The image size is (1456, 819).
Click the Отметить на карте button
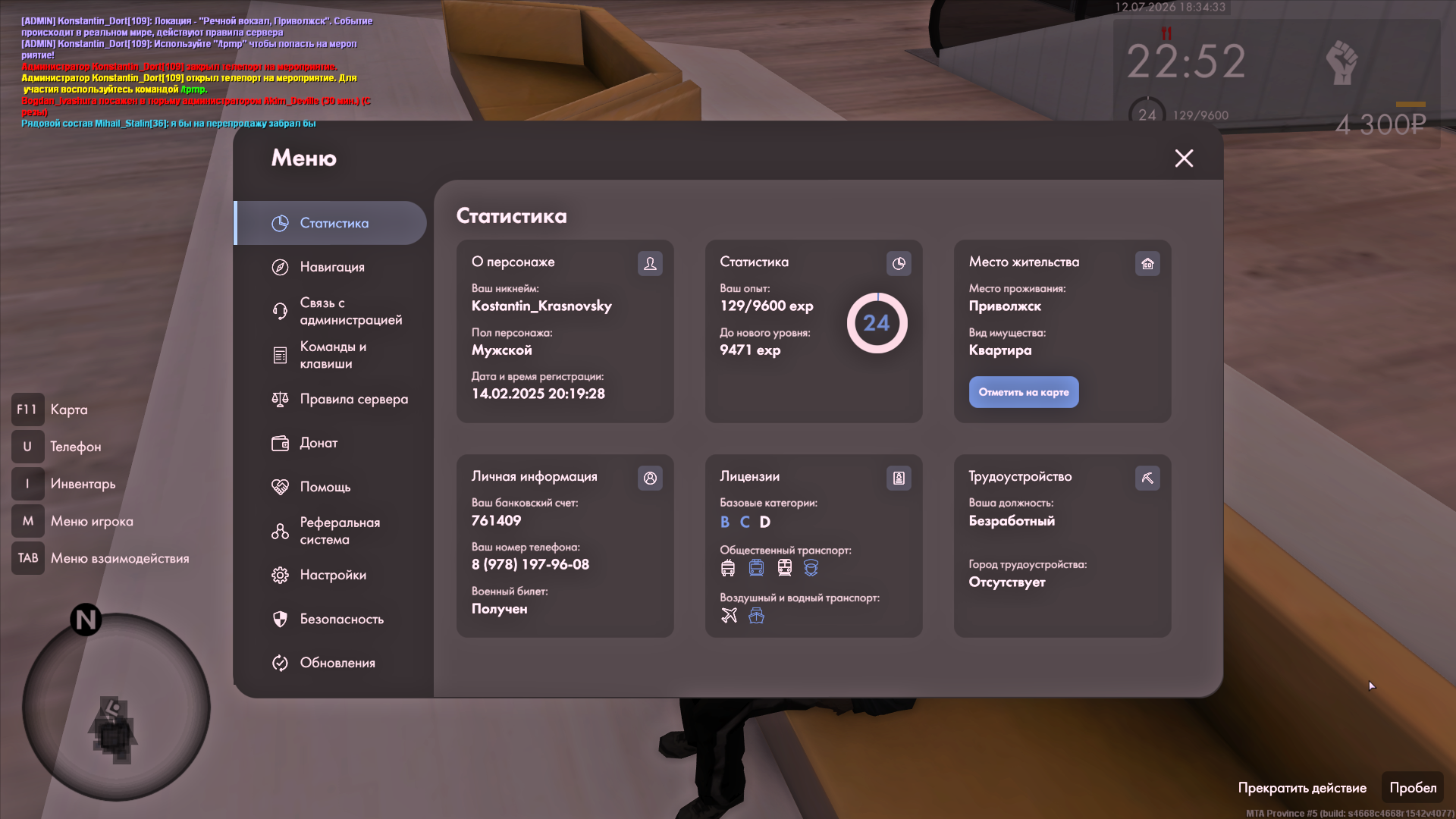(x=1024, y=392)
